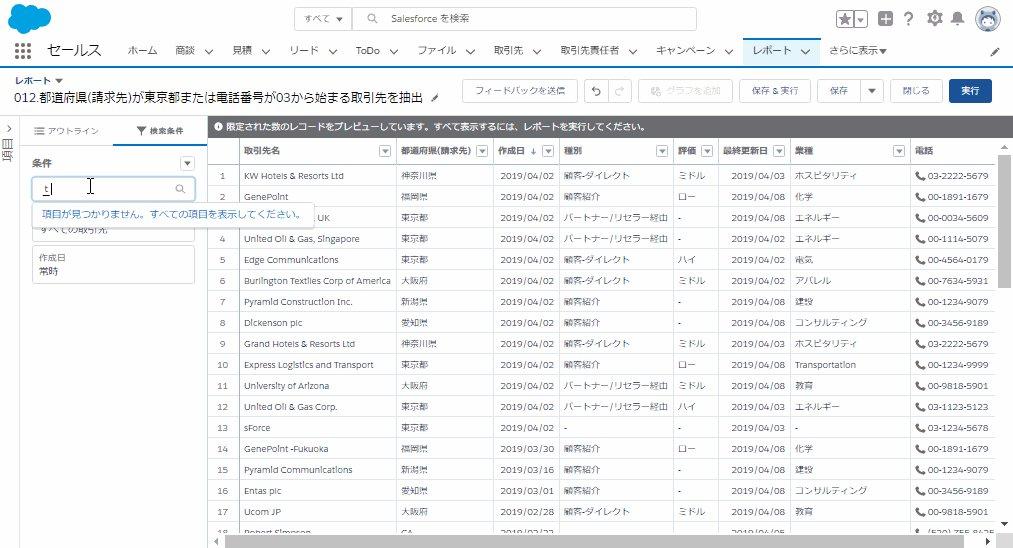Viewport: 1013px width, 548px height.
Task: Open dropdown next to 保存 button
Action: click(x=872, y=91)
